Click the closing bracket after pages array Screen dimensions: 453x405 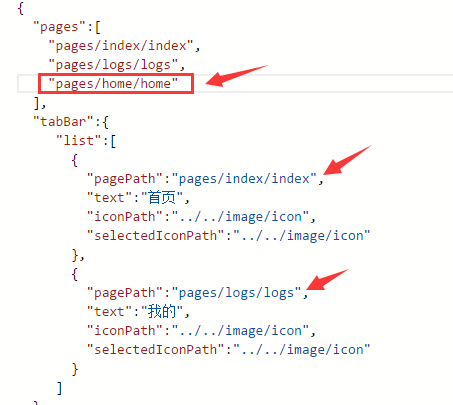click(x=37, y=103)
